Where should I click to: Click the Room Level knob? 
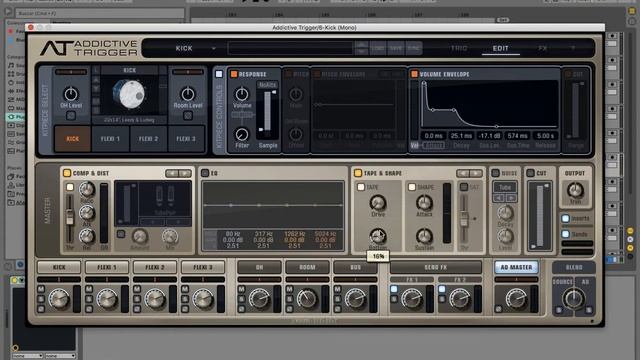point(188,94)
